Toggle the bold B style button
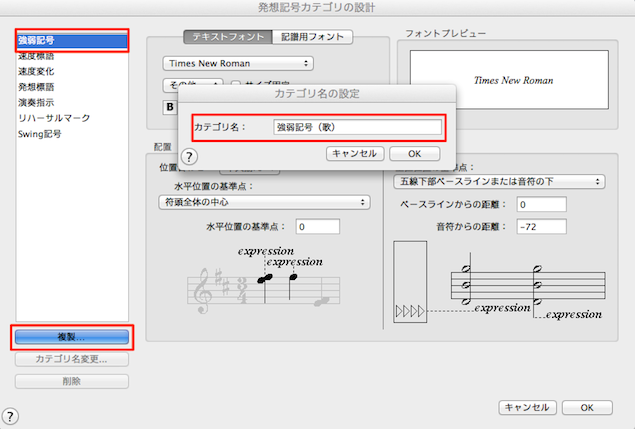This screenshot has height=429, width=635. [x=170, y=107]
